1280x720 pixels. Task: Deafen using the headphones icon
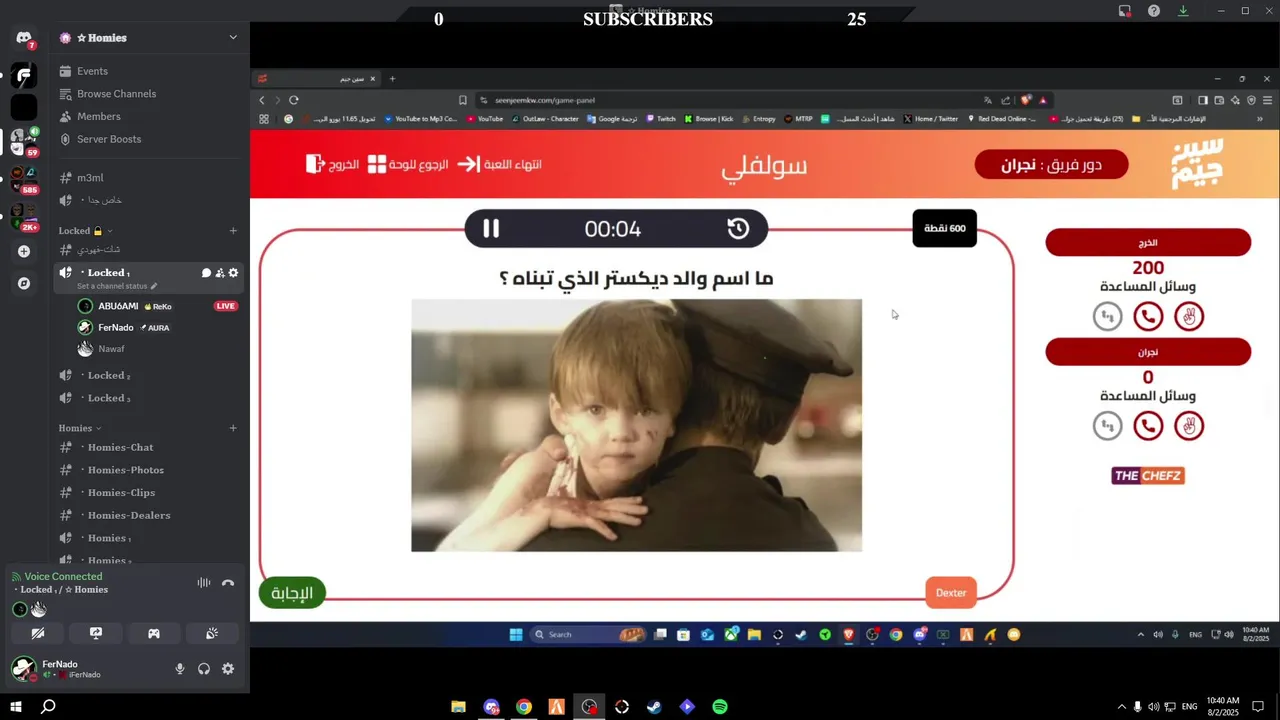(x=204, y=669)
